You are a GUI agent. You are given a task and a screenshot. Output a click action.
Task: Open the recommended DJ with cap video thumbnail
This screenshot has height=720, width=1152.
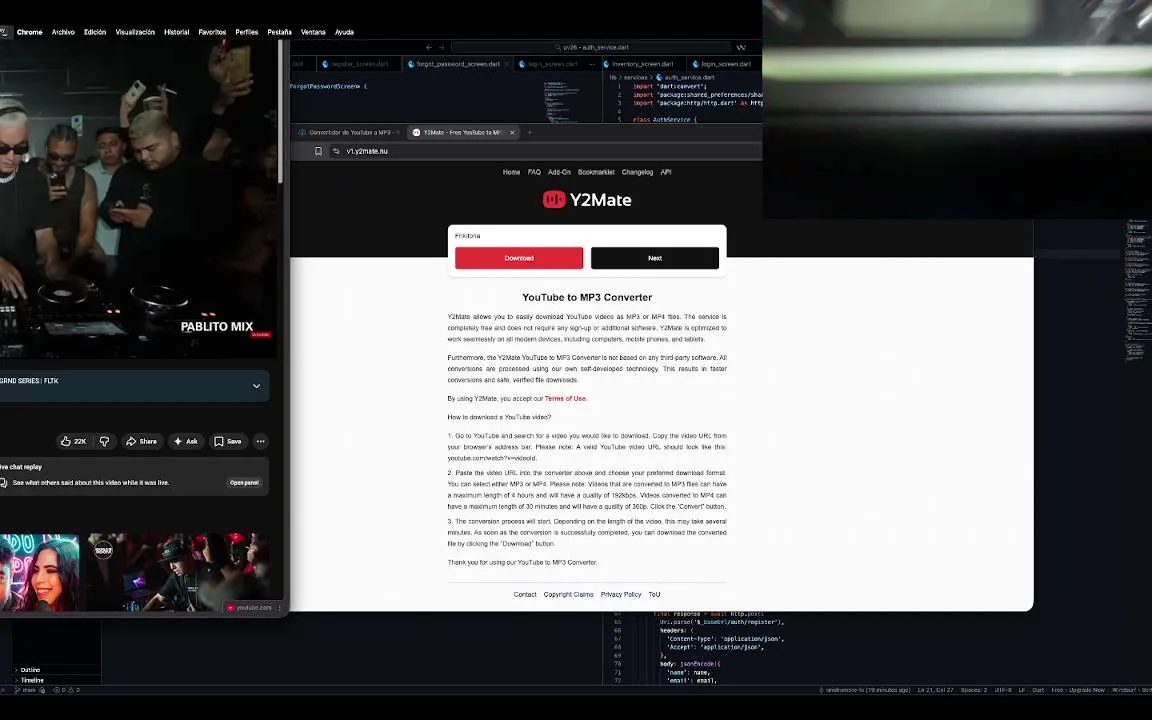[x=179, y=572]
